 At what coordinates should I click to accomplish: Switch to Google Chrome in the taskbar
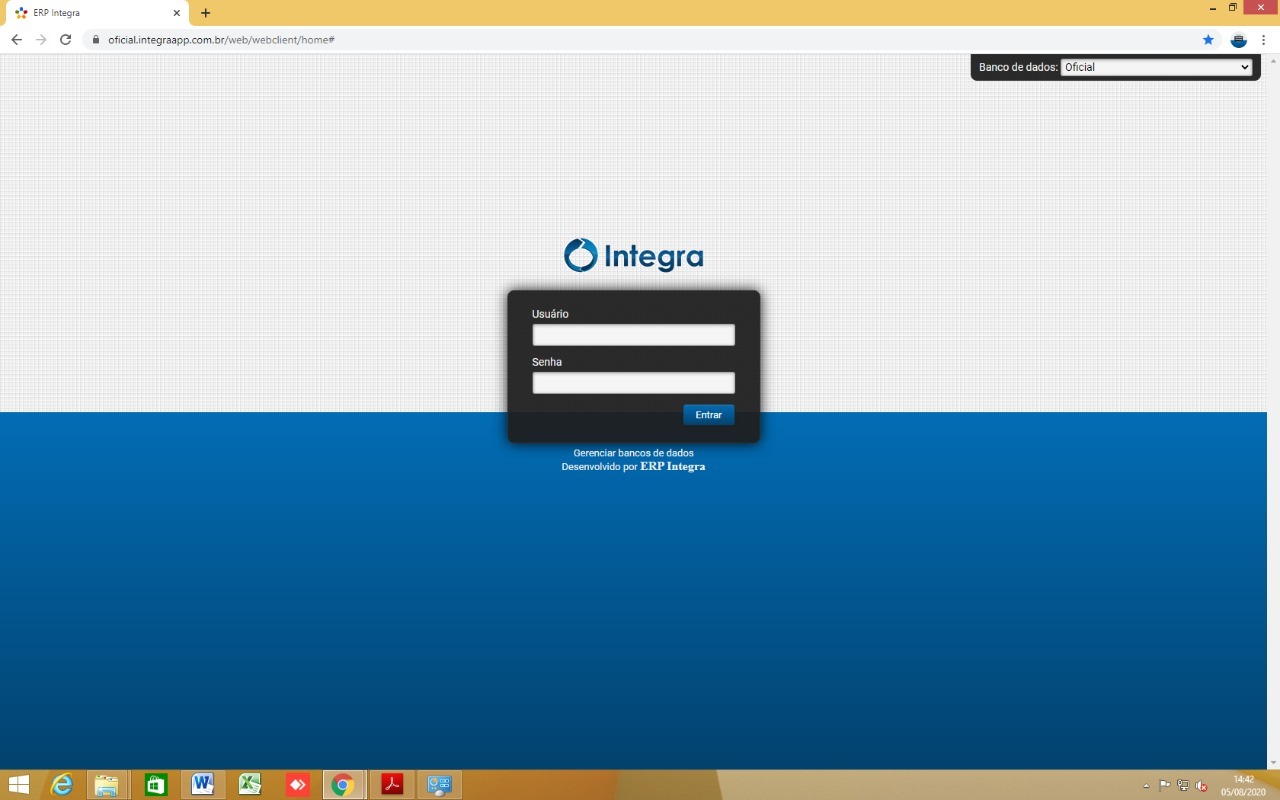click(343, 785)
